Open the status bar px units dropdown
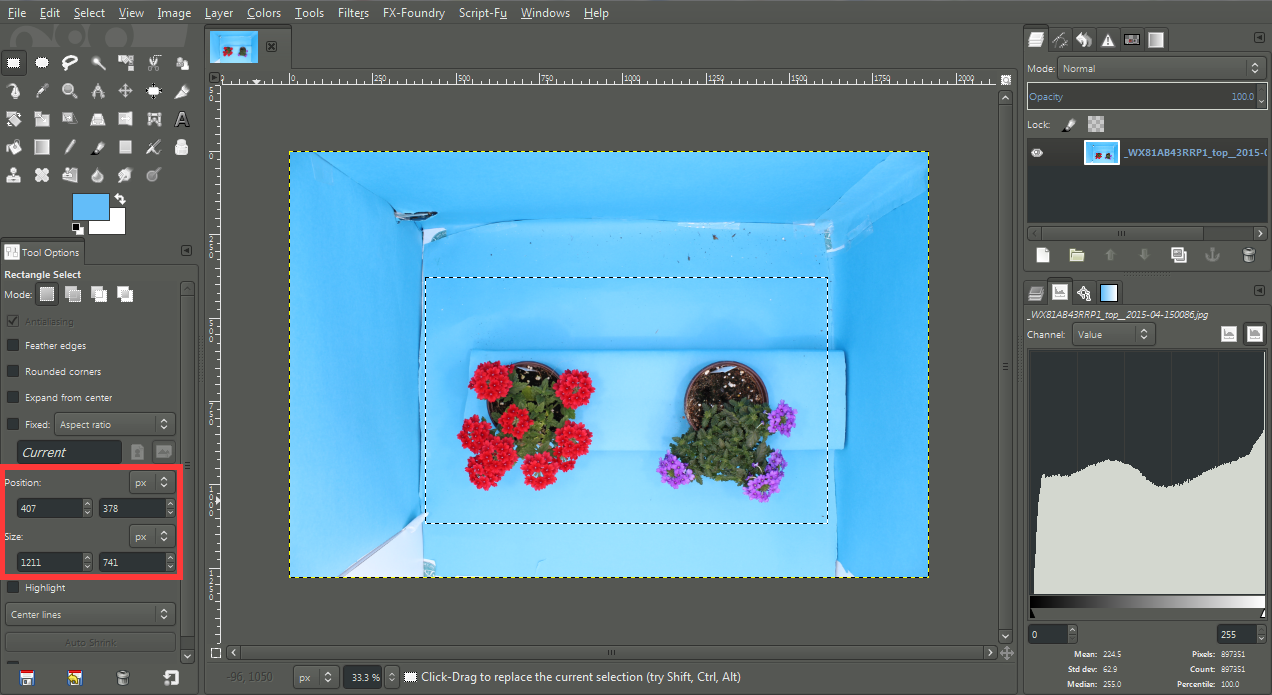Image resolution: width=1272 pixels, height=695 pixels. (x=315, y=677)
